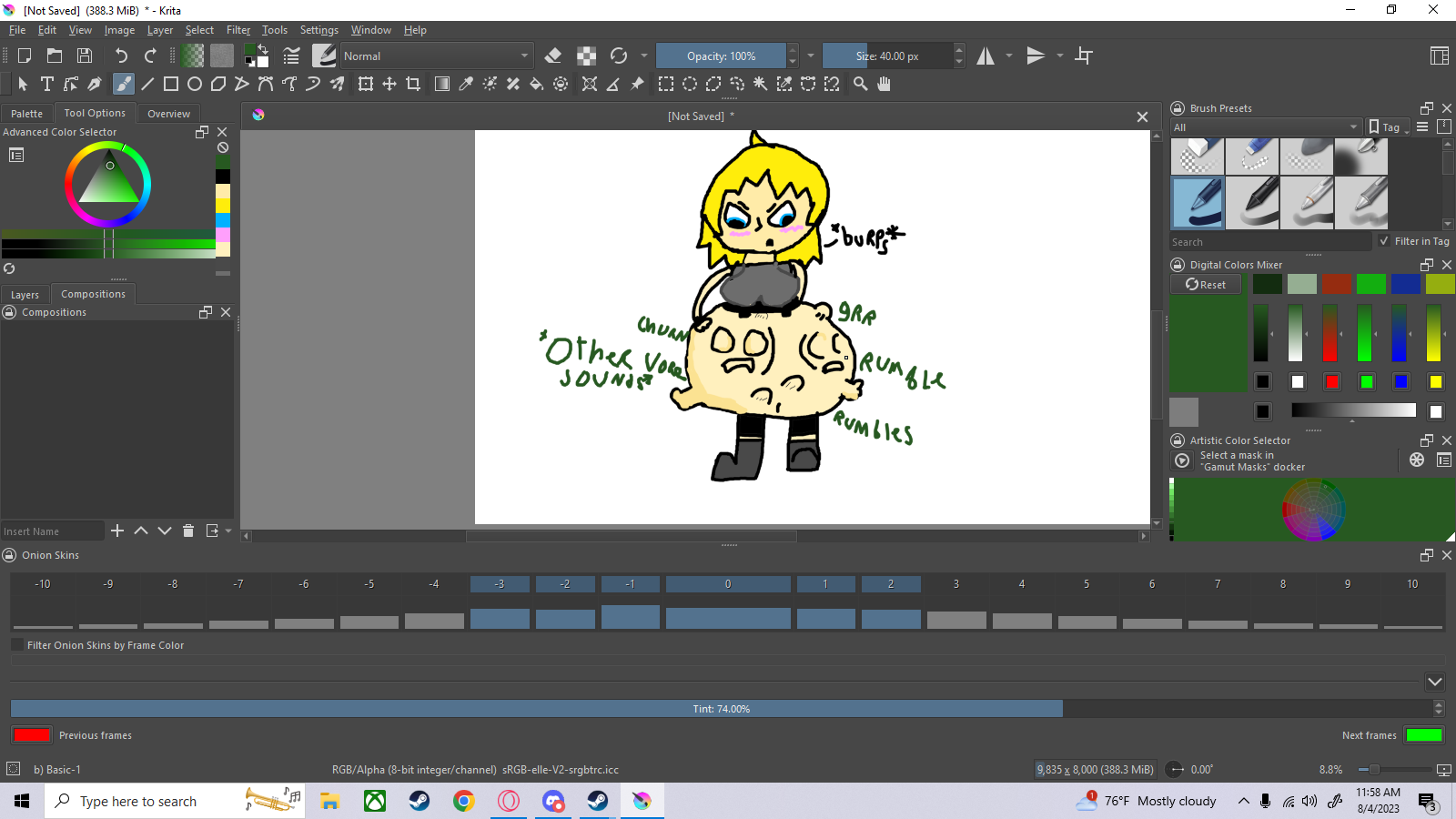Toggle onion skin frame -3
1456x819 pixels.
tap(500, 584)
